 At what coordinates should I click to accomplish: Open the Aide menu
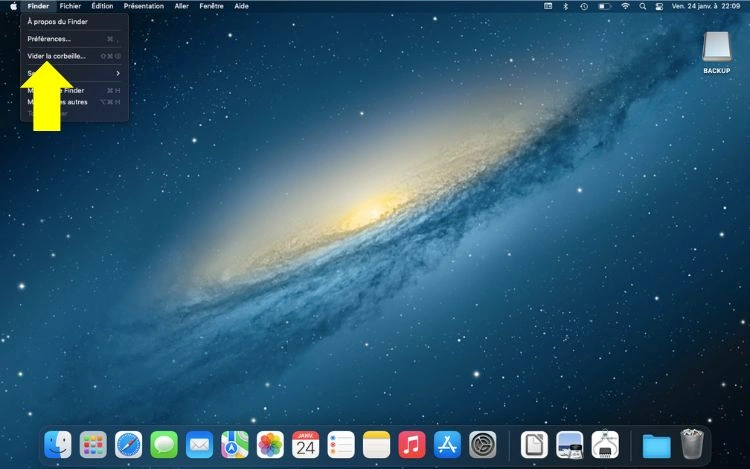point(242,6)
